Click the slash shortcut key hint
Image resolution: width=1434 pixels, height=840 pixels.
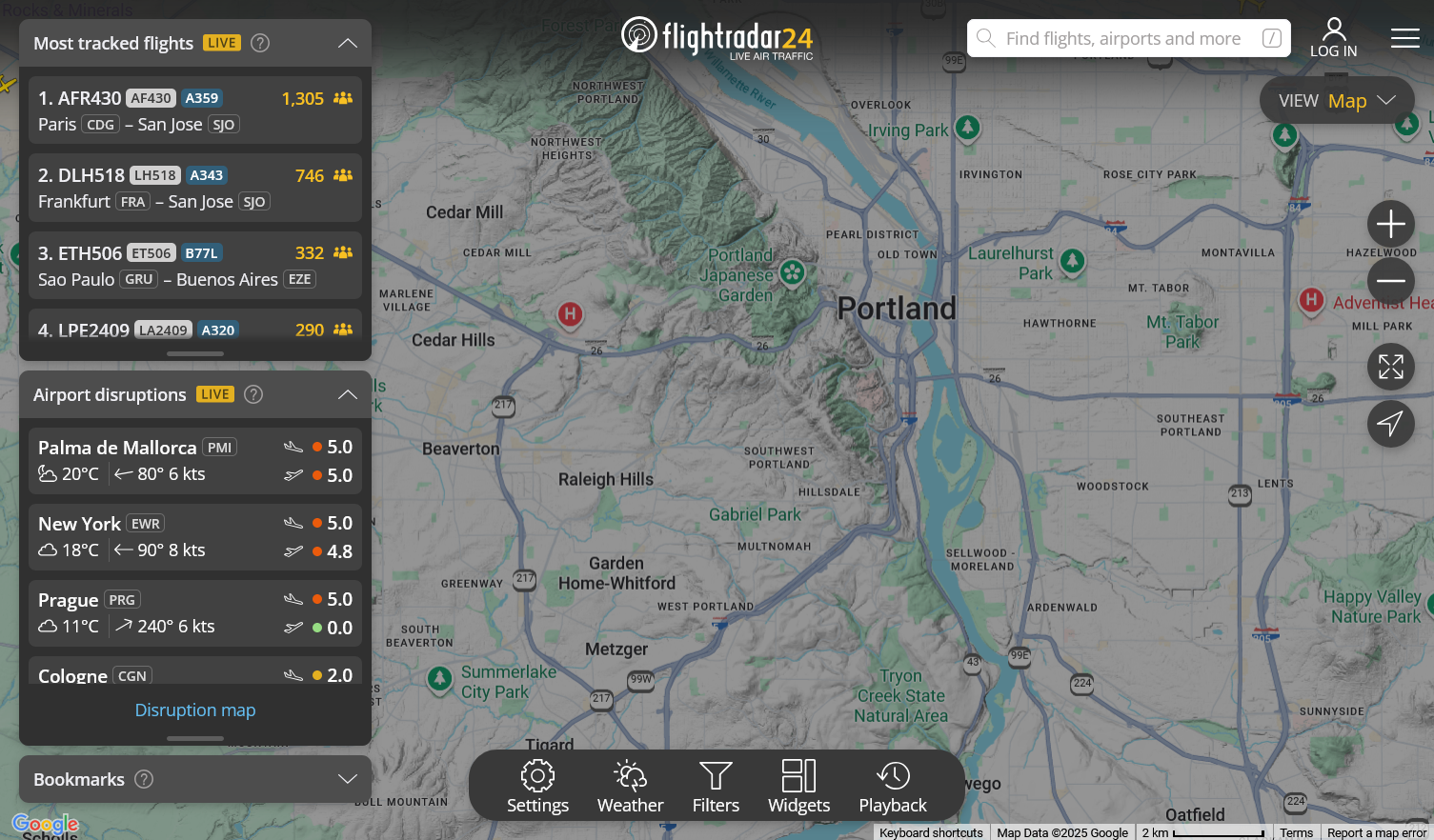(x=1272, y=38)
